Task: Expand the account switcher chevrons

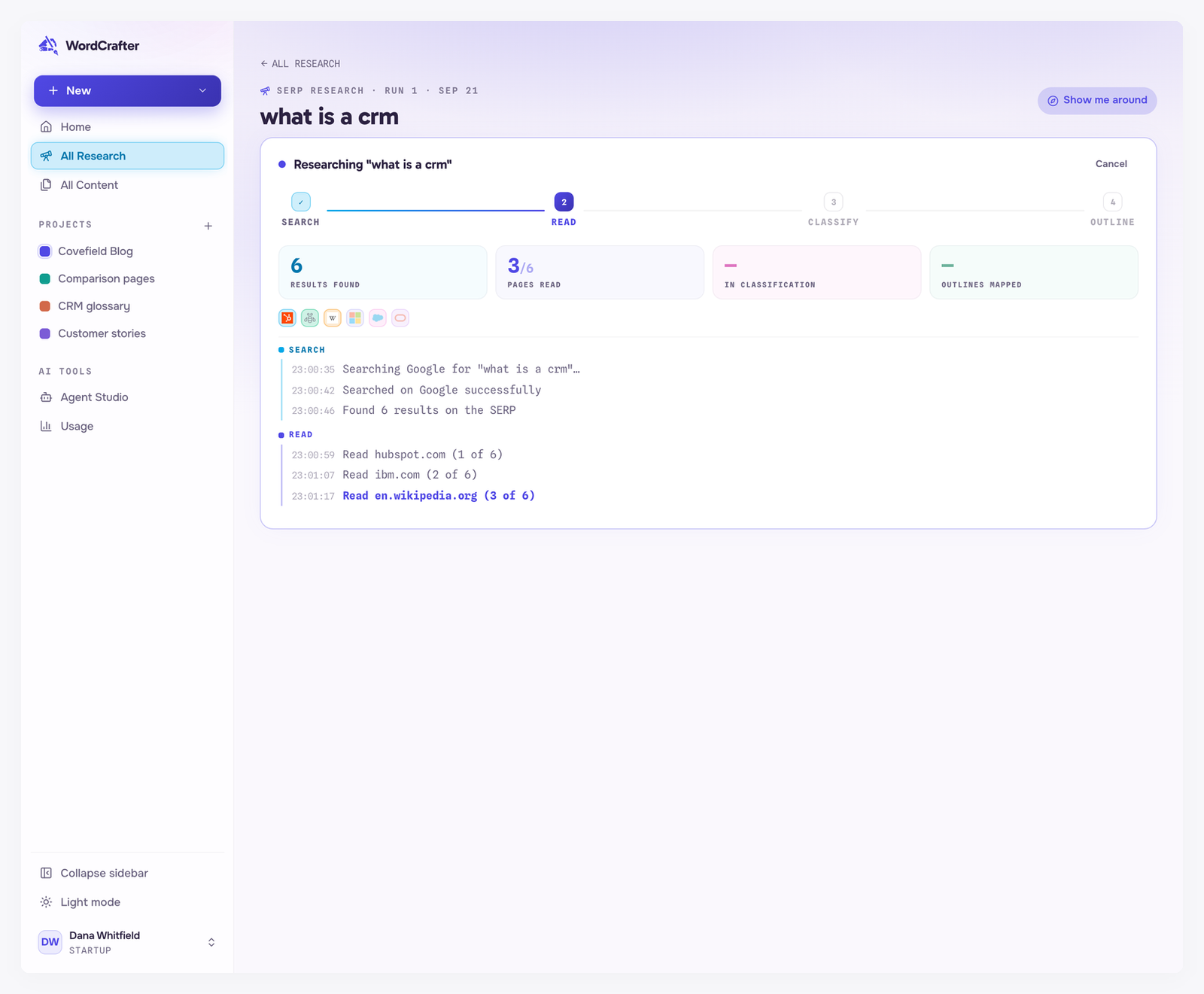Action: pos(211,942)
